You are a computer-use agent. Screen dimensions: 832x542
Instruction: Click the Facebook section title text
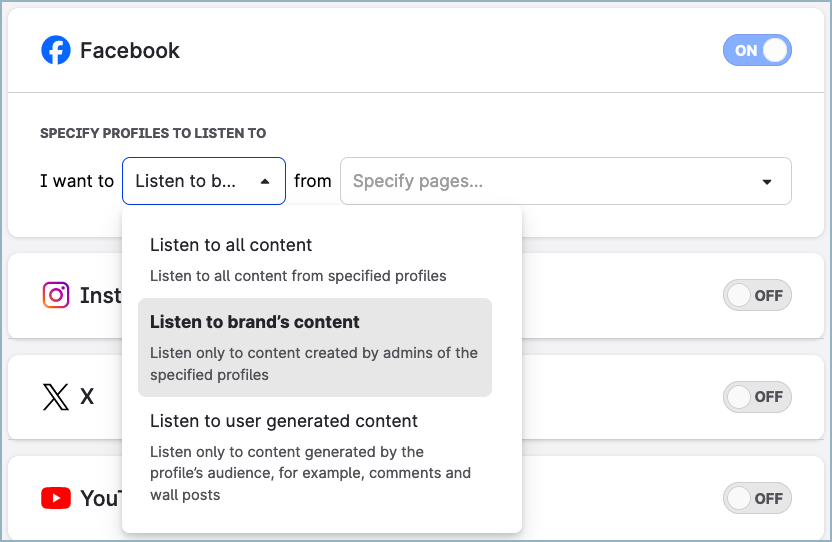pos(130,51)
